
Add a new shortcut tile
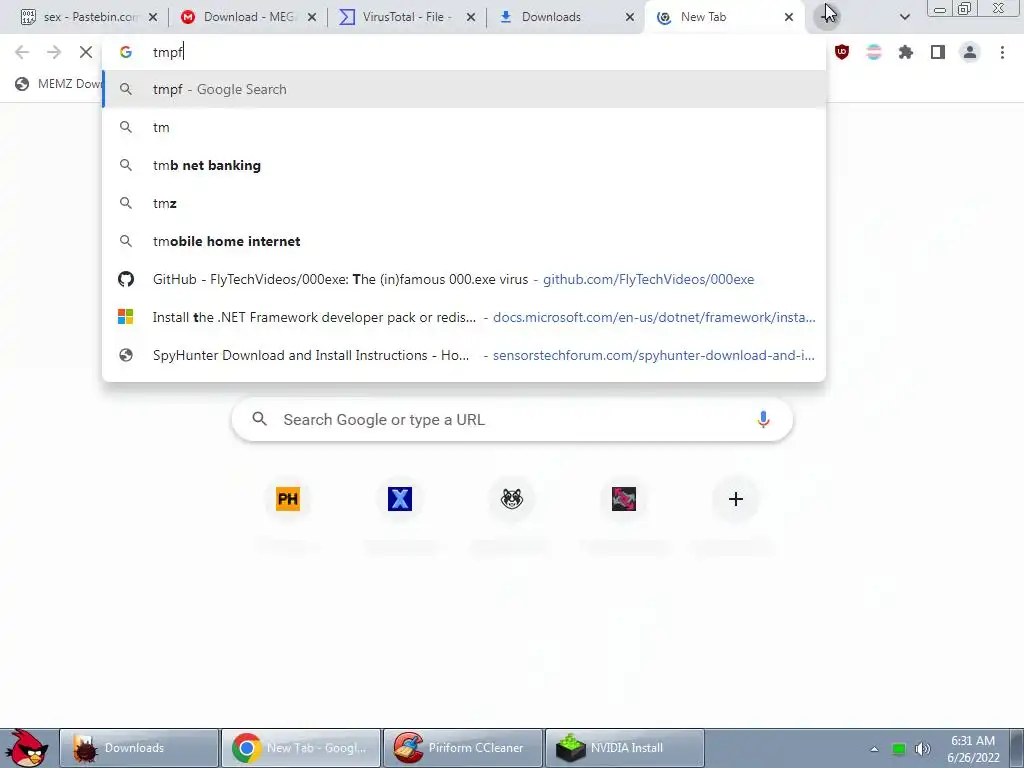(x=736, y=499)
